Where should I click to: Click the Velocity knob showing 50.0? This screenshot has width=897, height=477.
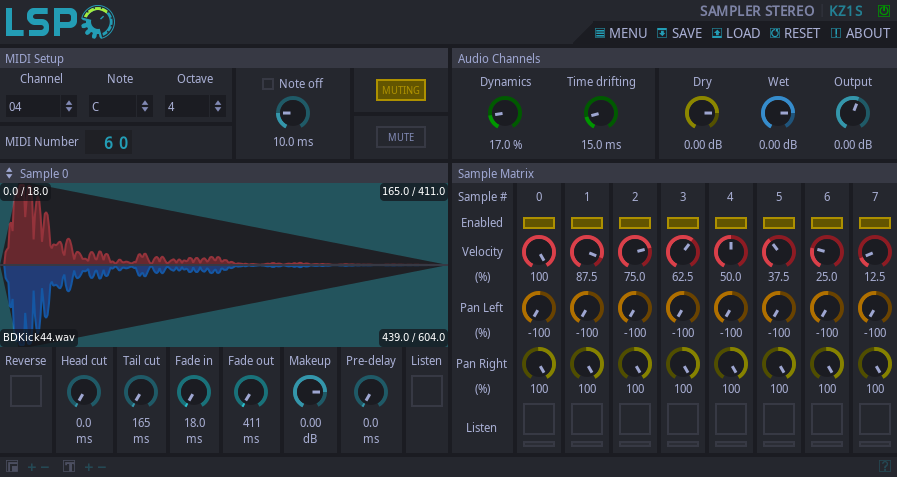pos(731,252)
